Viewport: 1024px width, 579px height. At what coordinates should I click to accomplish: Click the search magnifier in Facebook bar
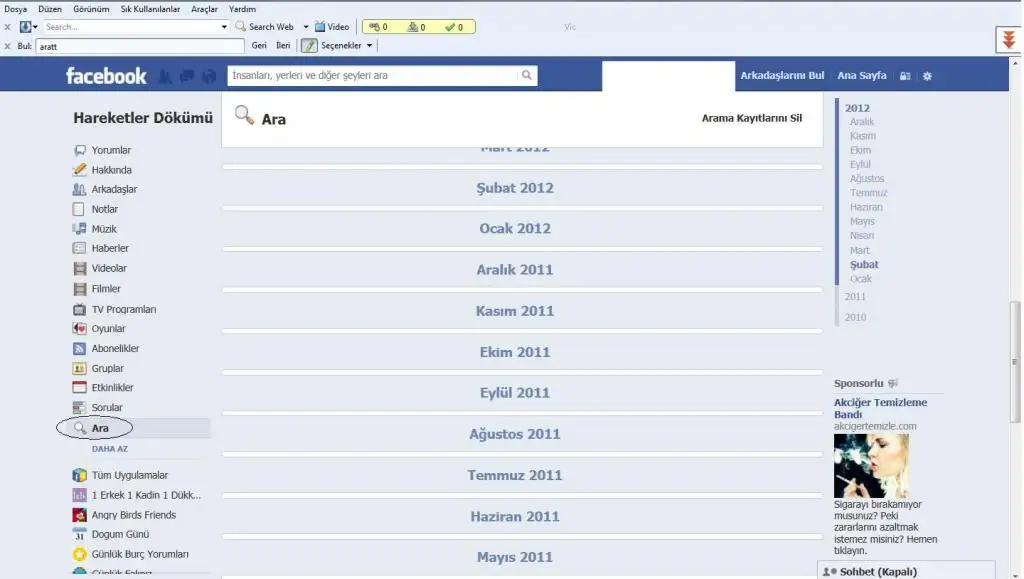[x=526, y=75]
